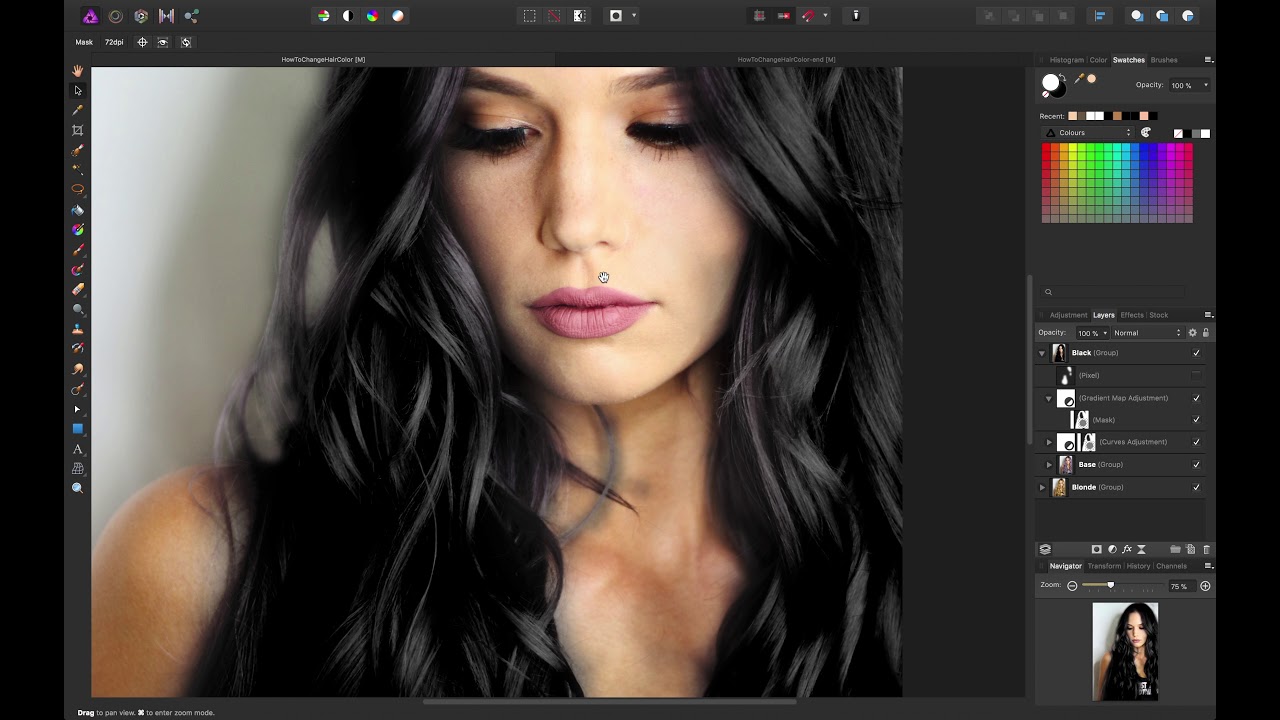Expand the Base group
This screenshot has height=720, width=1280.
click(1049, 465)
